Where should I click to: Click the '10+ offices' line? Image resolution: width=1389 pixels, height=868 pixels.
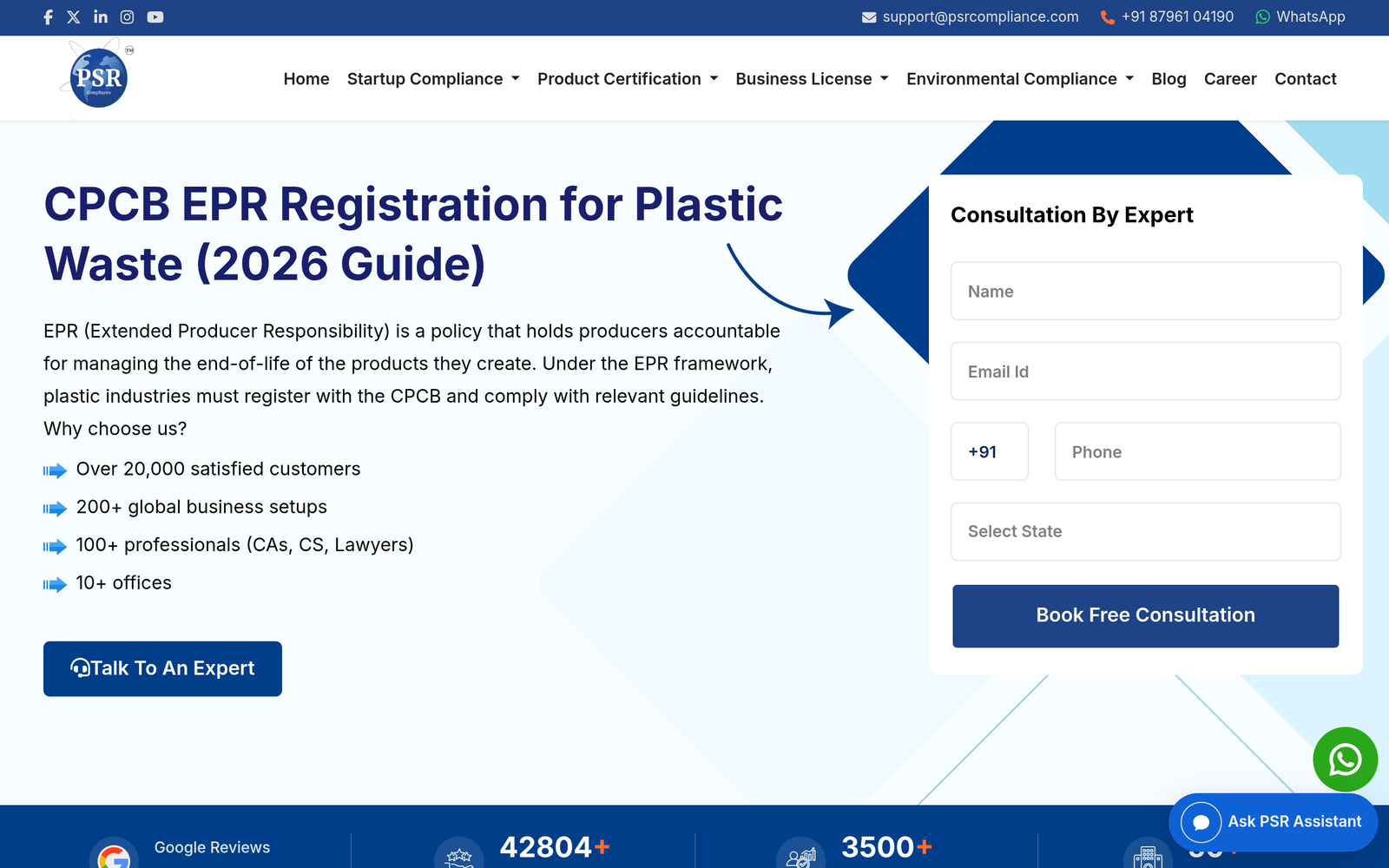tap(124, 583)
